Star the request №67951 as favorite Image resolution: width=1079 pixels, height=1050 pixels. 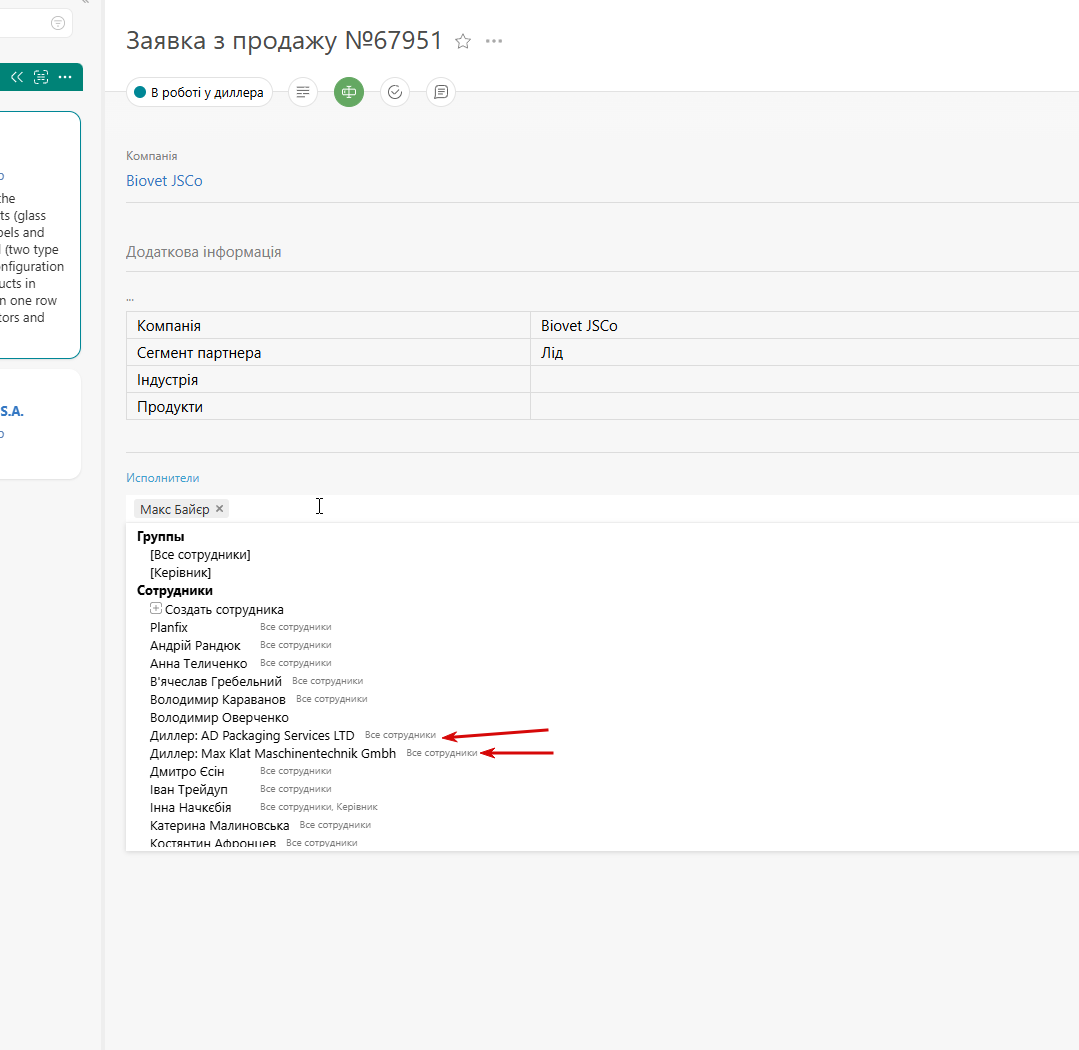pos(463,41)
